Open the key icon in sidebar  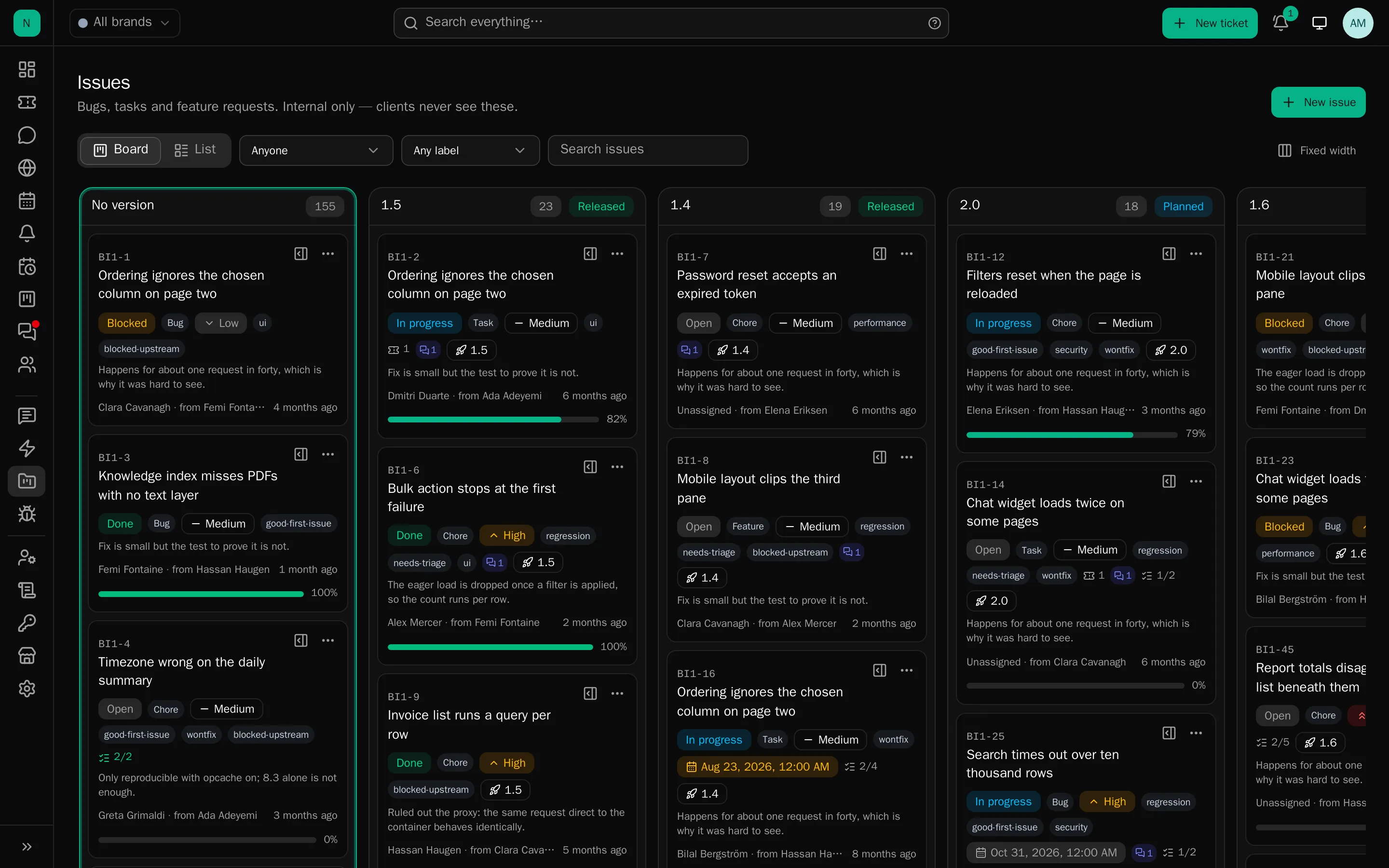(27, 623)
